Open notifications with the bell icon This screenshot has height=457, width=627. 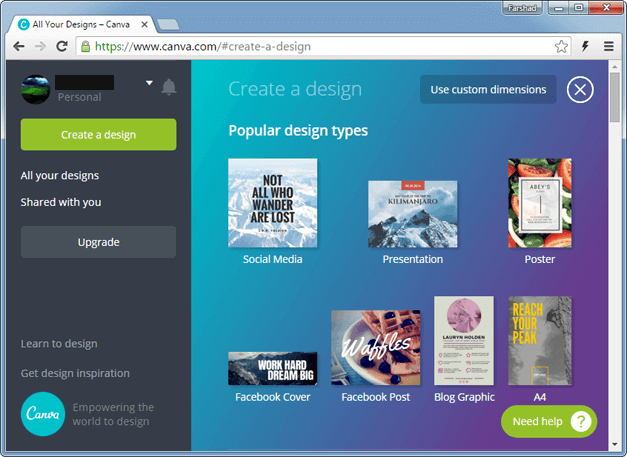(x=169, y=87)
